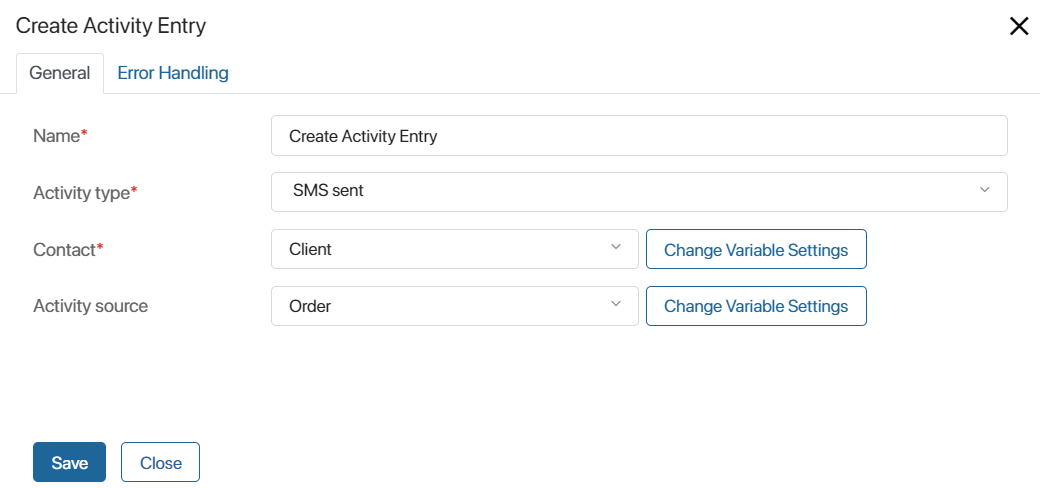Click the Close button at bottom
The width and height of the screenshot is (1040, 488).
pos(161,462)
